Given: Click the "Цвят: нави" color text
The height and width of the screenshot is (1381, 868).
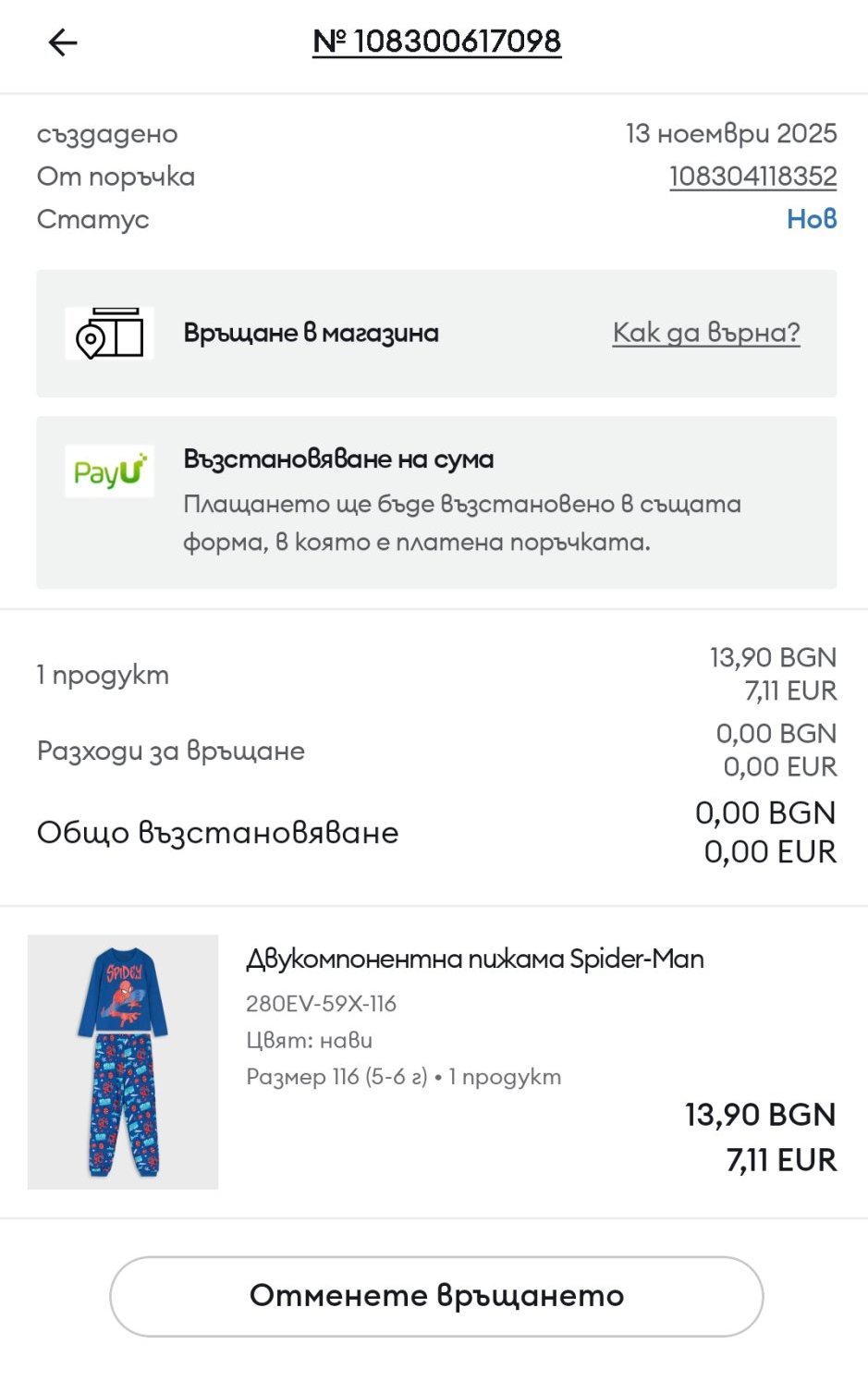Looking at the screenshot, I should [x=309, y=1040].
